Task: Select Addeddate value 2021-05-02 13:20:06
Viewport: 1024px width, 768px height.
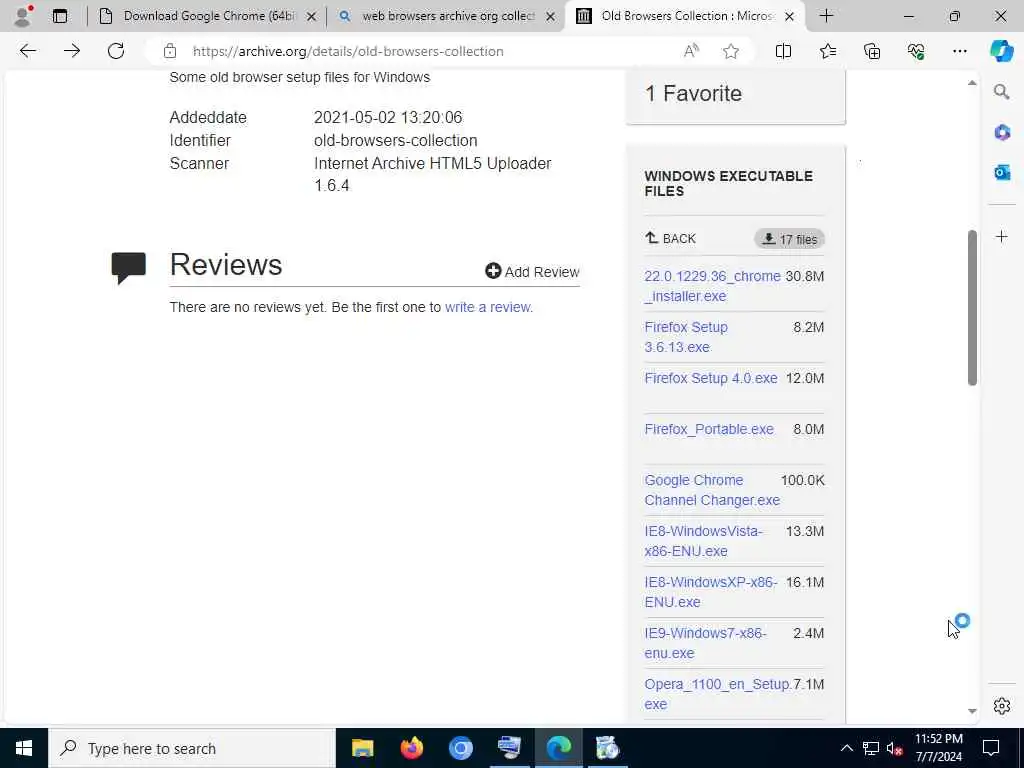Action: pyautogui.click(x=388, y=118)
